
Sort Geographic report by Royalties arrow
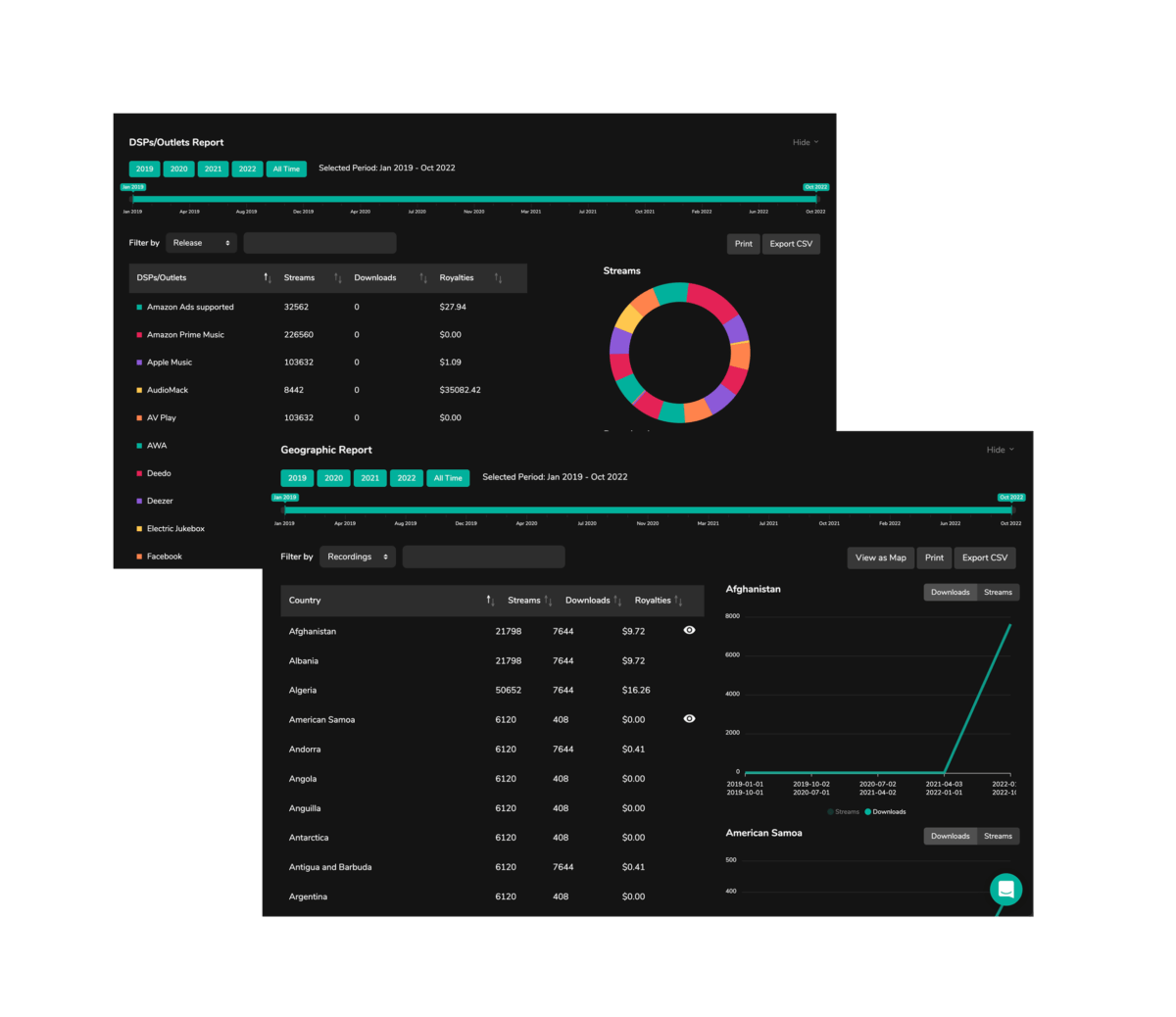point(678,601)
